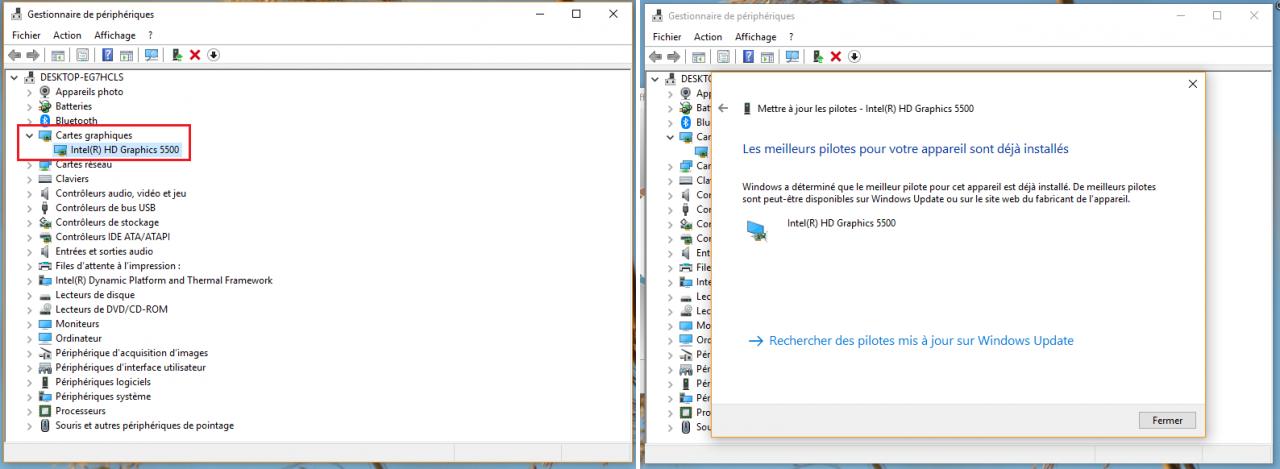Click the Claviers keyboard icon
Image resolution: width=1280 pixels, height=469 pixels.
[45, 179]
